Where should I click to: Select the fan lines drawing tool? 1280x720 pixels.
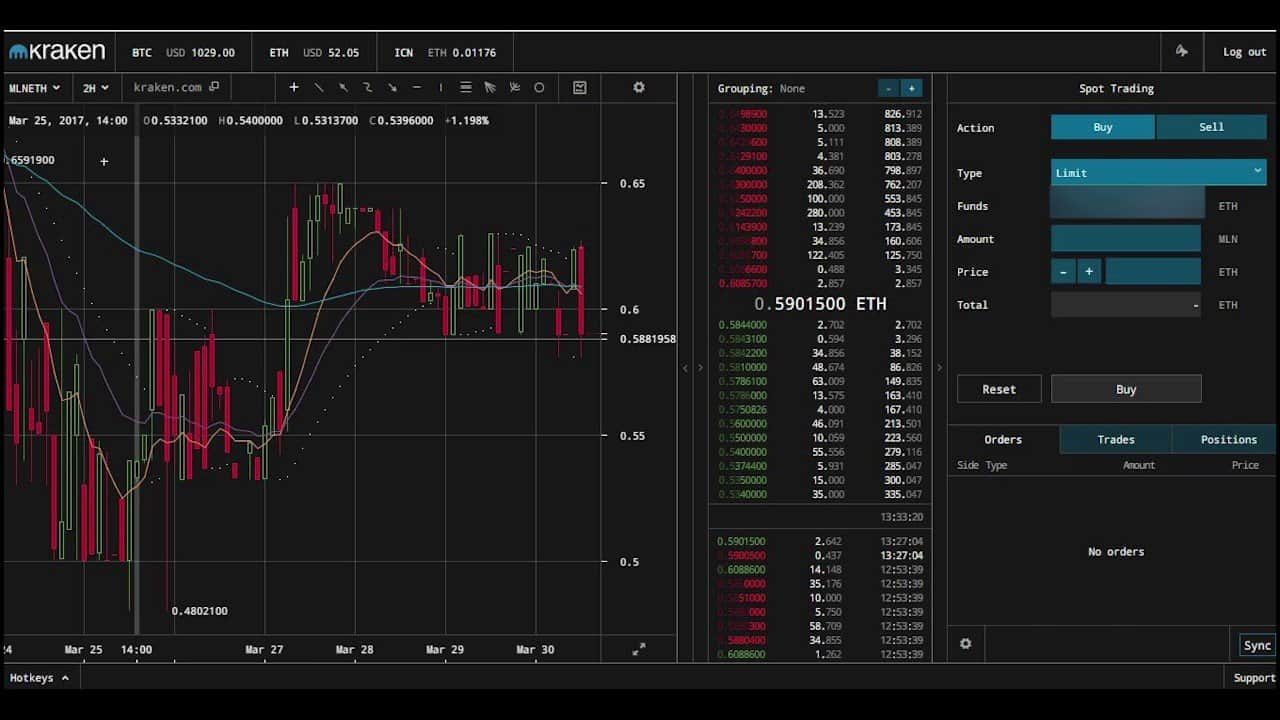515,88
